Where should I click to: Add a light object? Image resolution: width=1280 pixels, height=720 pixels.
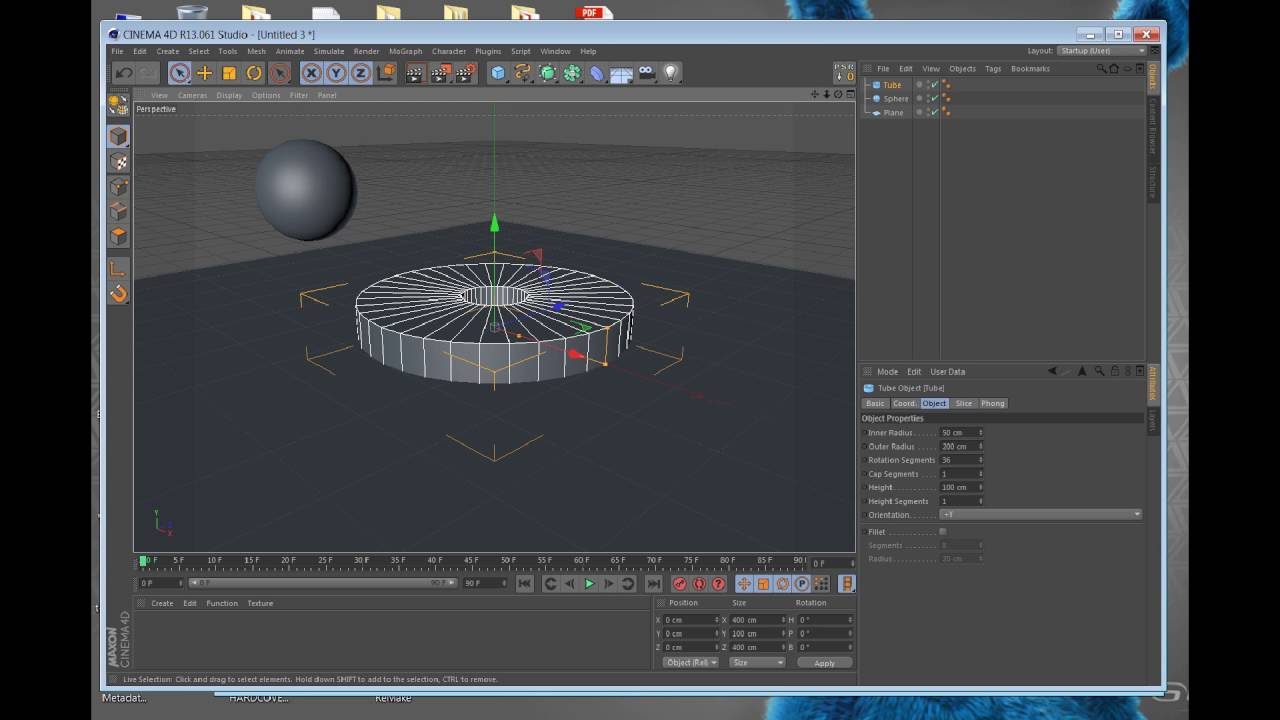coord(671,73)
